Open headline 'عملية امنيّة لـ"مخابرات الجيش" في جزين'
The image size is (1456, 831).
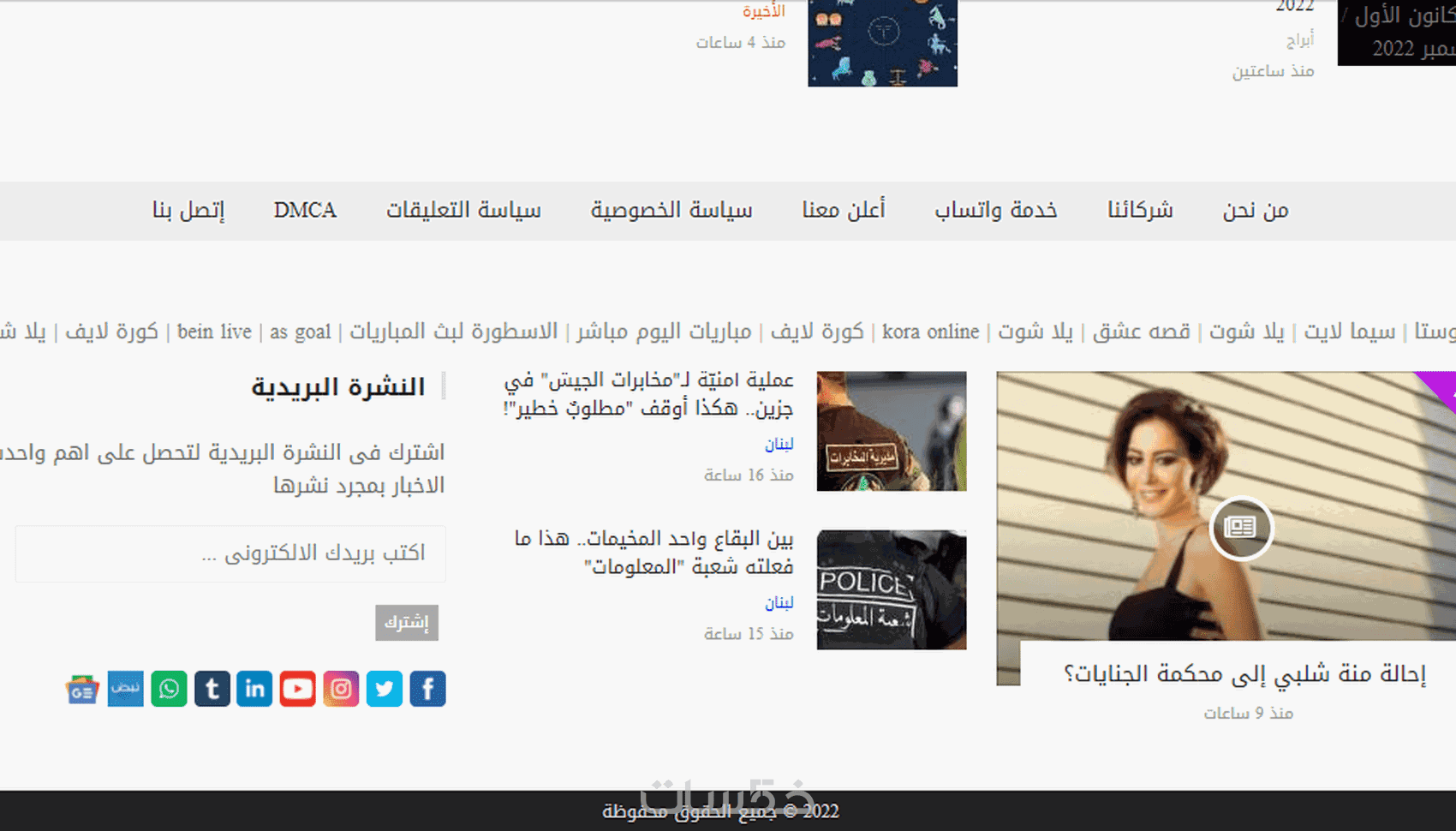coord(648,393)
